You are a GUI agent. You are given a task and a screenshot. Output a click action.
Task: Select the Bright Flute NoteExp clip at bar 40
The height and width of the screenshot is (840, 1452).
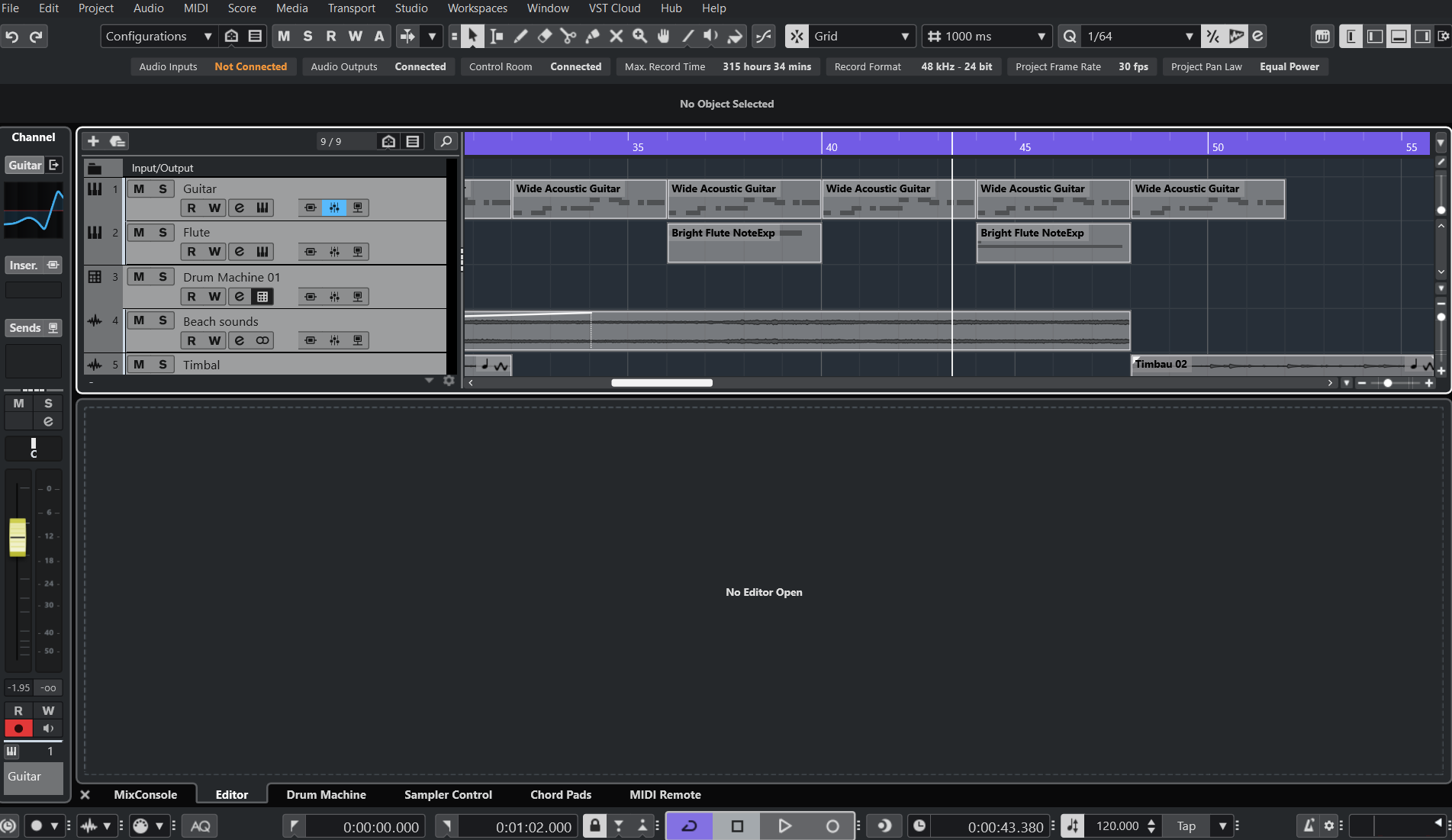(744, 243)
